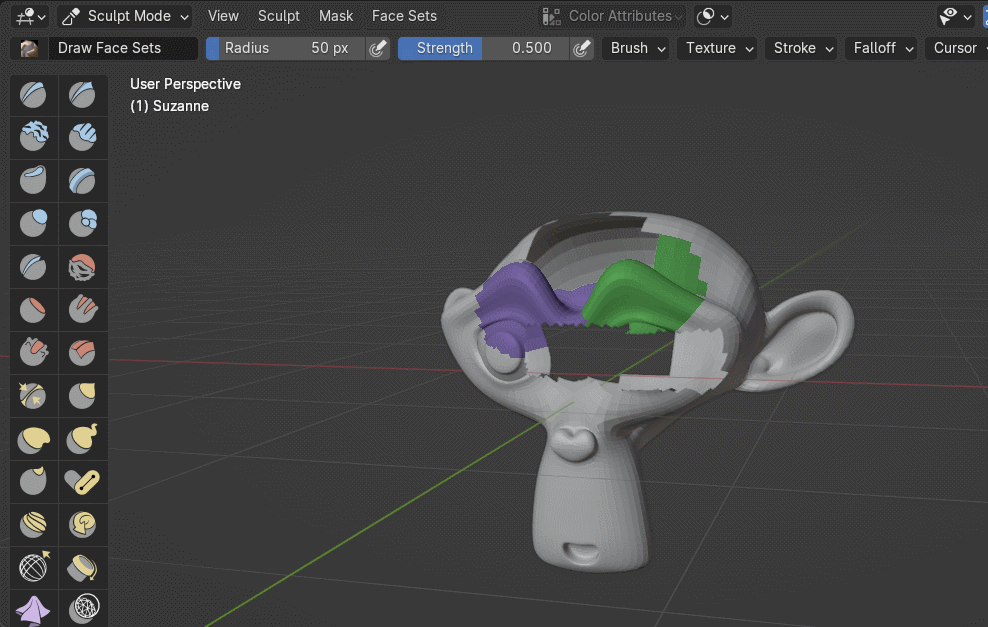Select the Slide Relax wireframe sphere tool
The image size is (988, 627).
click(33, 567)
